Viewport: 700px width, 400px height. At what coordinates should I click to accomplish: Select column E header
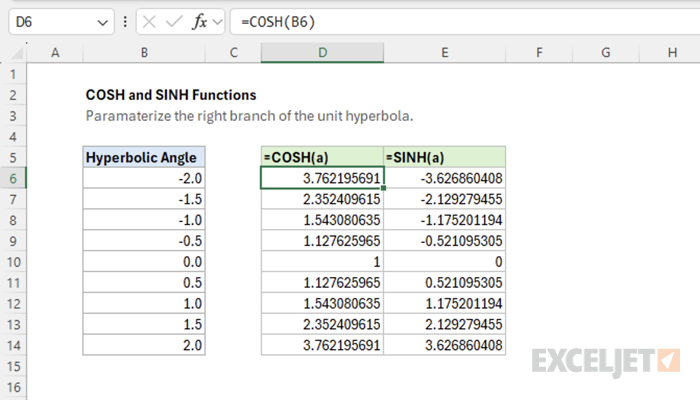point(445,53)
